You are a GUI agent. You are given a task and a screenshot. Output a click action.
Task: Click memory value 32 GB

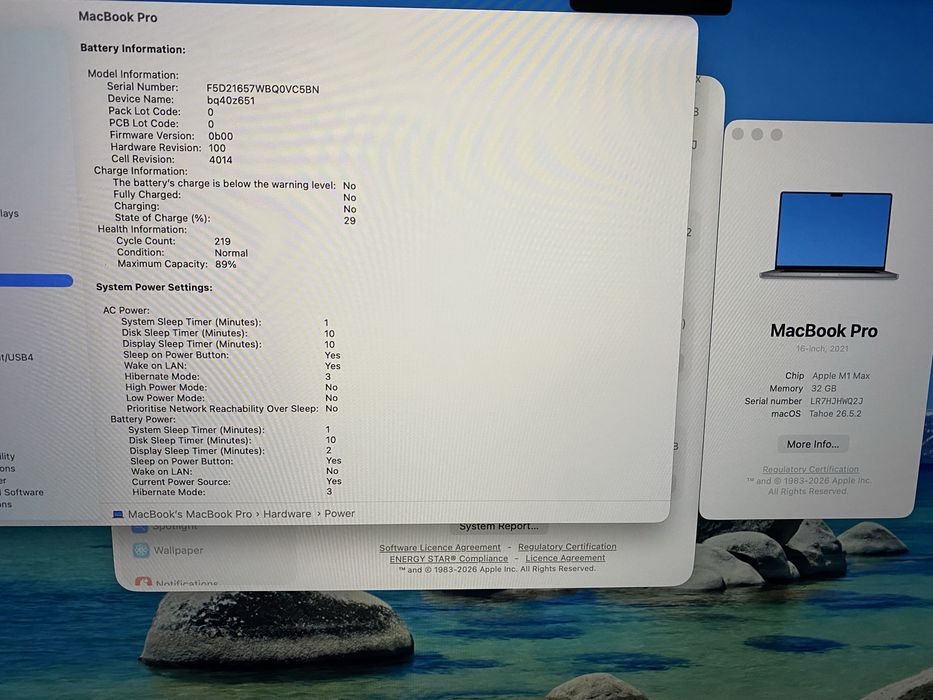pyautogui.click(x=824, y=388)
